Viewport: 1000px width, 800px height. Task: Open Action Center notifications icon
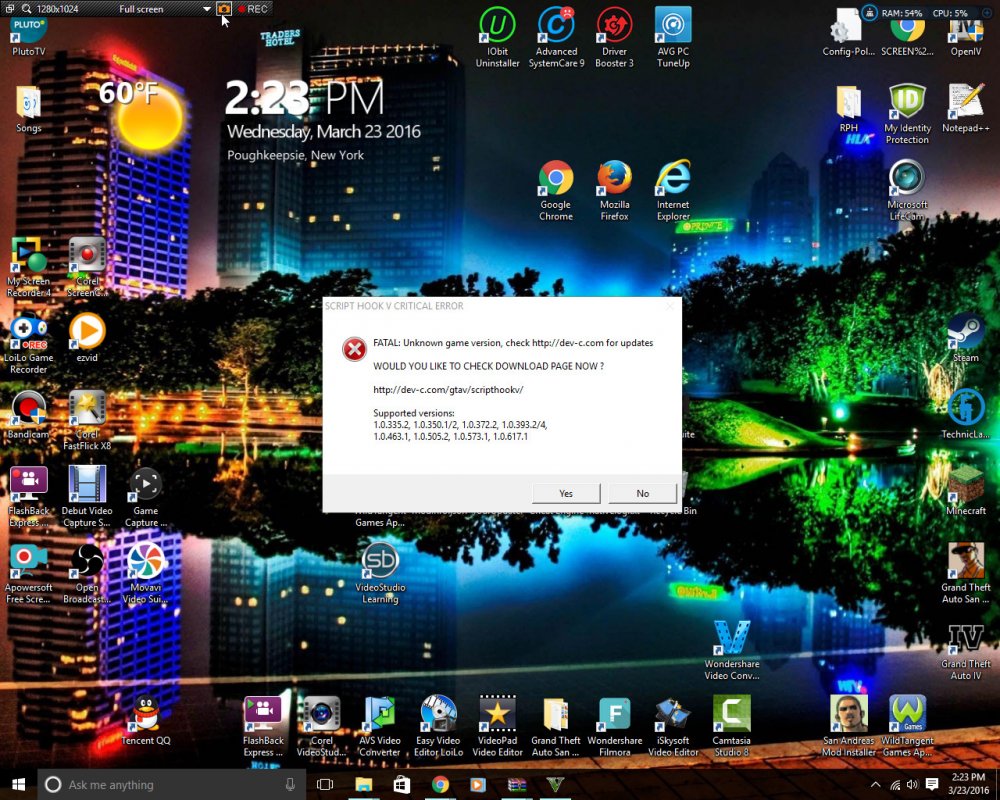[x=932, y=784]
